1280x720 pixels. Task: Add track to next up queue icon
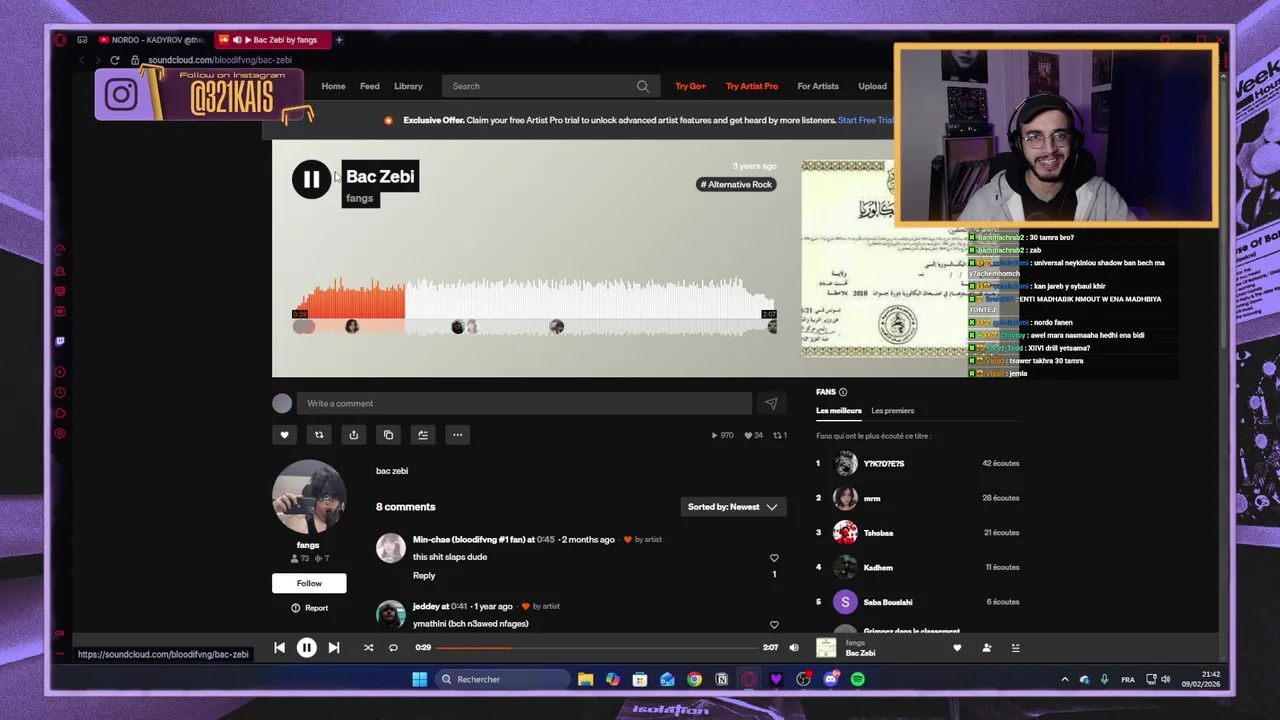(423, 435)
